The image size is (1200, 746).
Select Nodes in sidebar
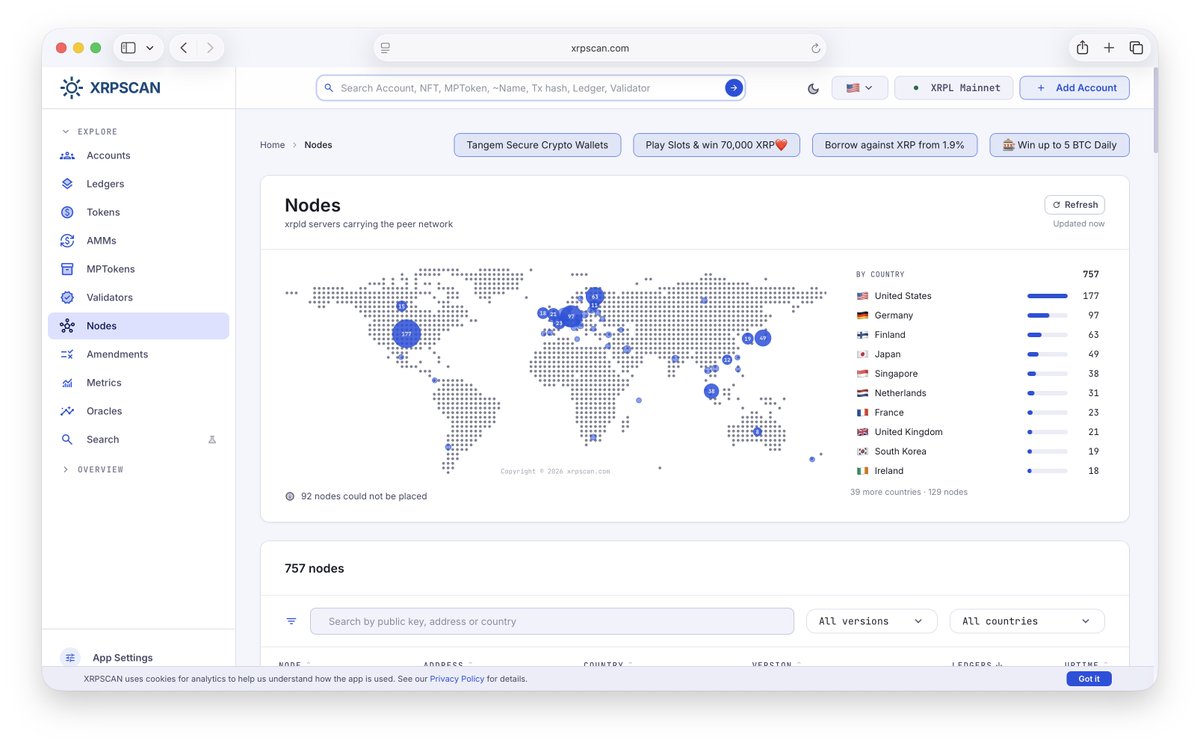pyautogui.click(x=138, y=326)
